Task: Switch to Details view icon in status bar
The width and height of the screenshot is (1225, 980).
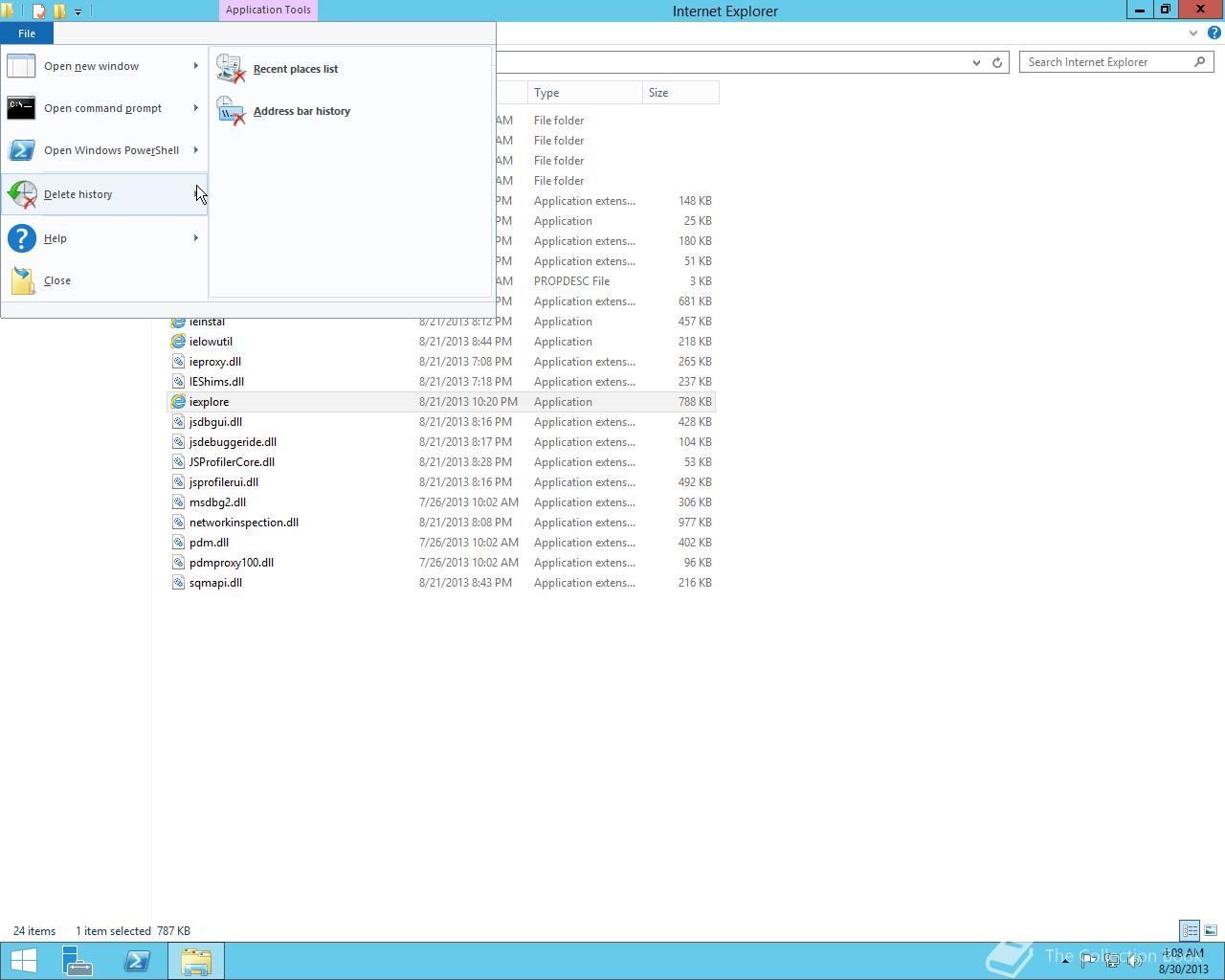Action: pyautogui.click(x=1190, y=930)
